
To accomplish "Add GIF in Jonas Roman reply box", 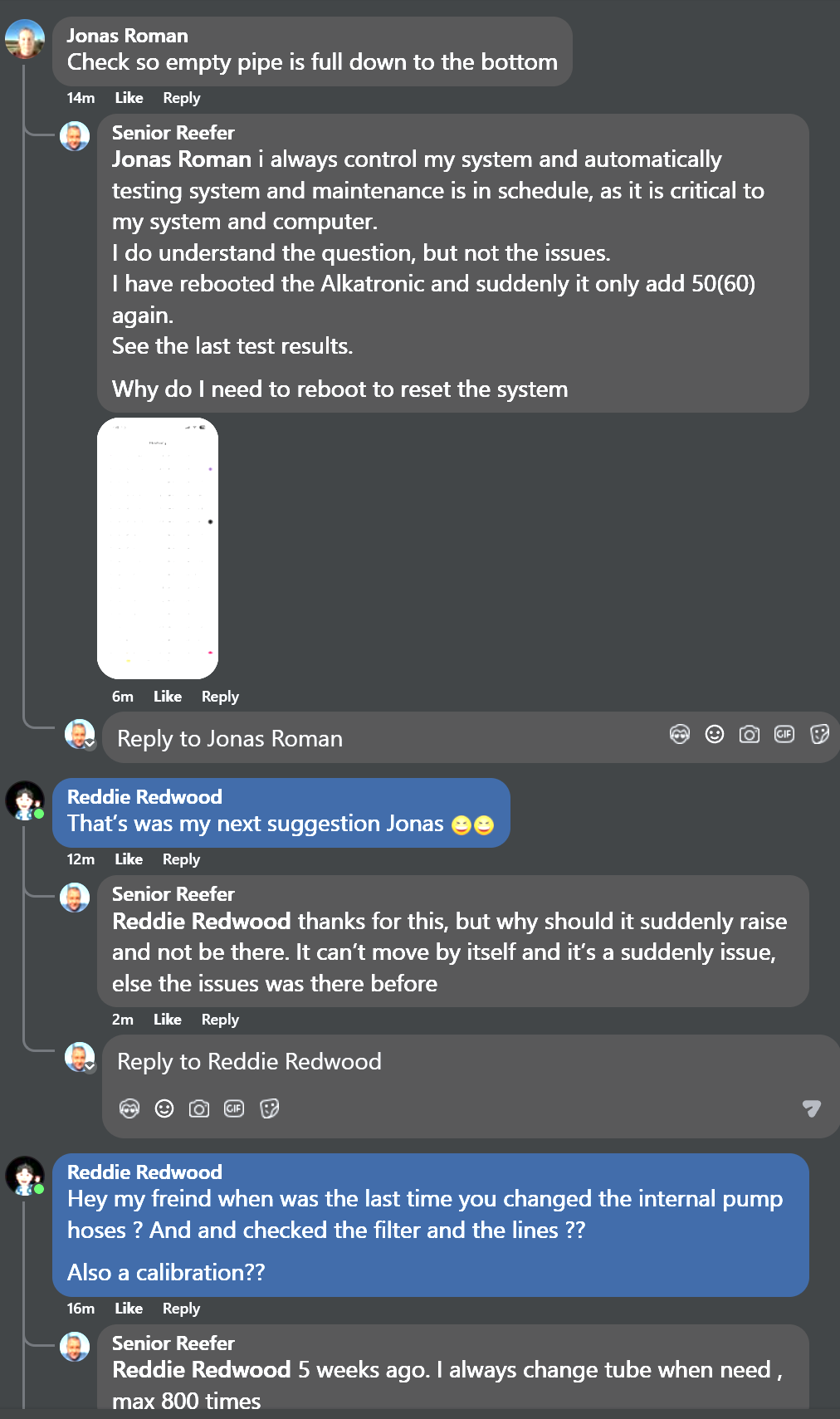I will [784, 734].
